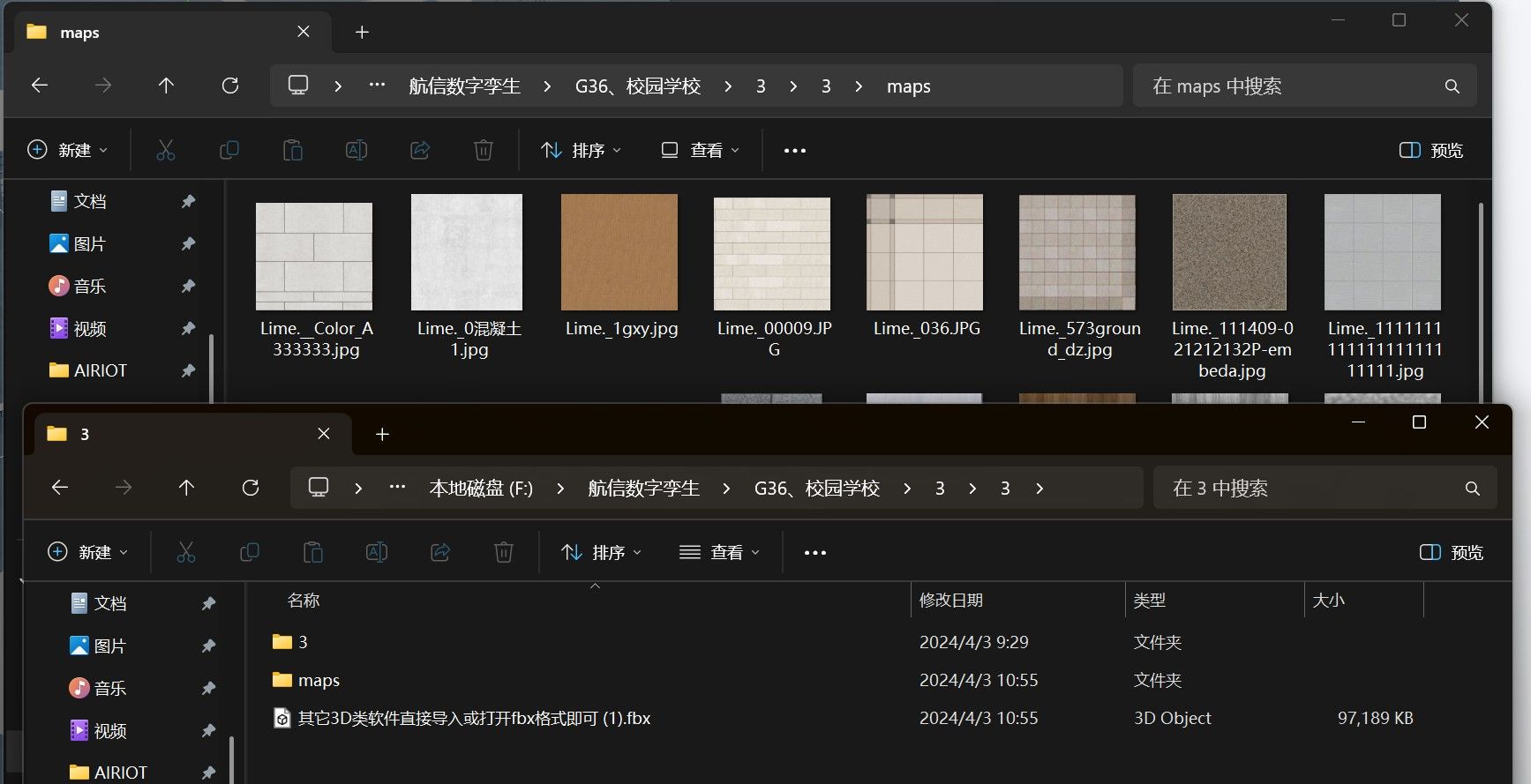Viewport: 1531px width, 784px height.
Task: Go up one level in the maps window
Action: click(x=166, y=86)
